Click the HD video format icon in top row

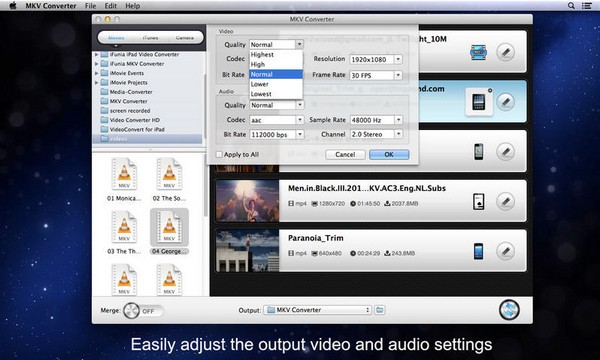(x=478, y=52)
